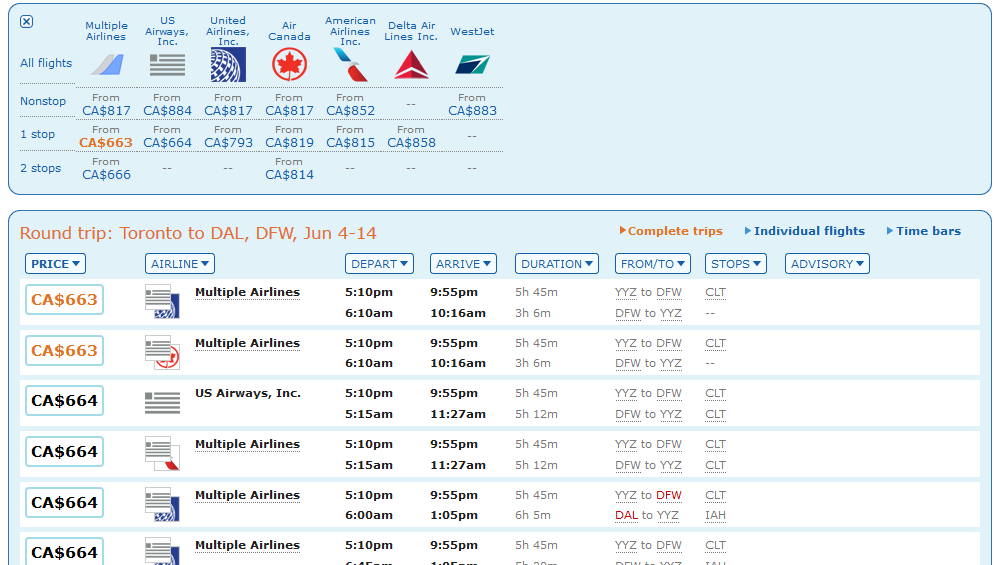Open the AIRLINE filter dropdown
This screenshot has height=565, width=997.
point(180,264)
